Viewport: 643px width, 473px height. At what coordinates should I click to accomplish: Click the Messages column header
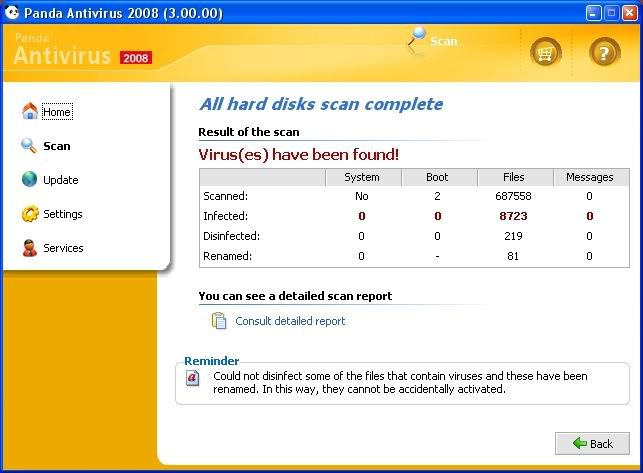pyautogui.click(x=591, y=177)
